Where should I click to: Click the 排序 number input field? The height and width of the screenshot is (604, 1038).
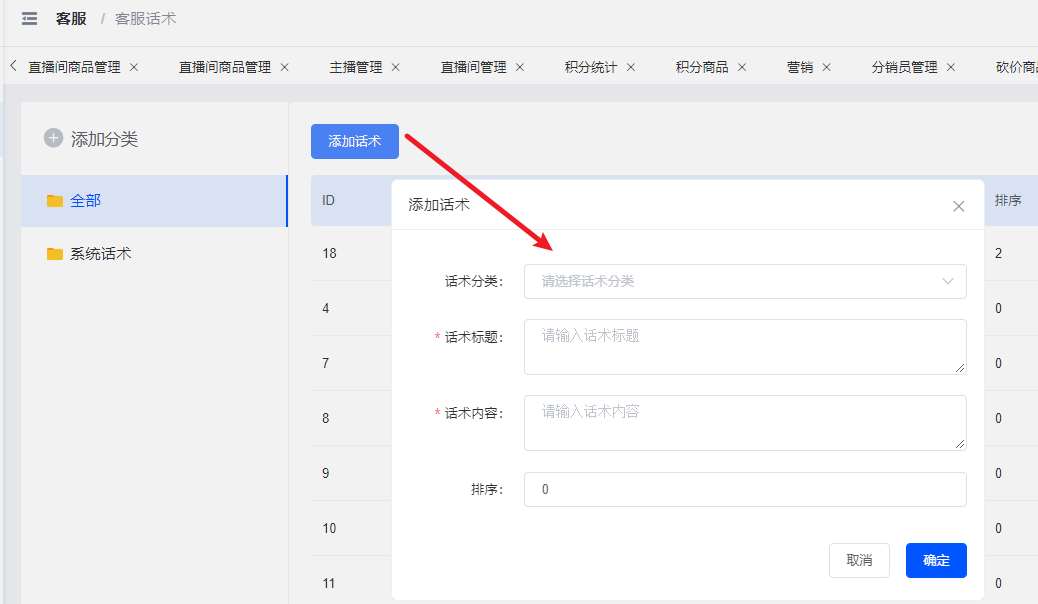click(745, 489)
